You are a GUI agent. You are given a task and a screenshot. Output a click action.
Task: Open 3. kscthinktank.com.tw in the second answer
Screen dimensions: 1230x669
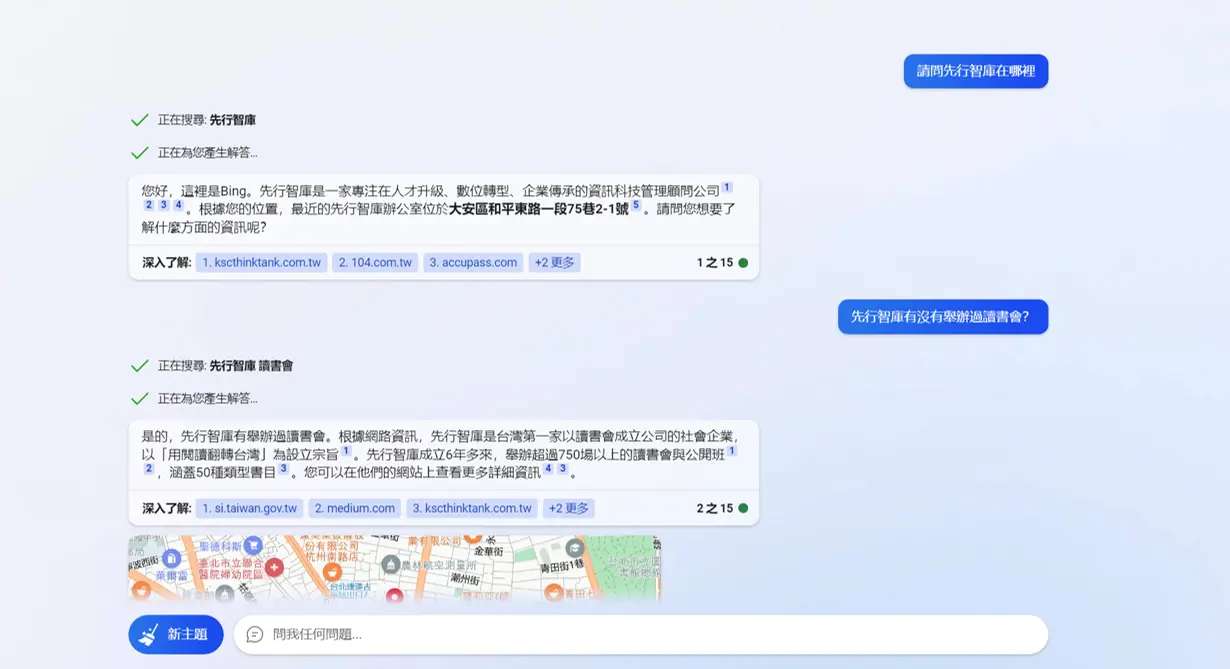(472, 508)
